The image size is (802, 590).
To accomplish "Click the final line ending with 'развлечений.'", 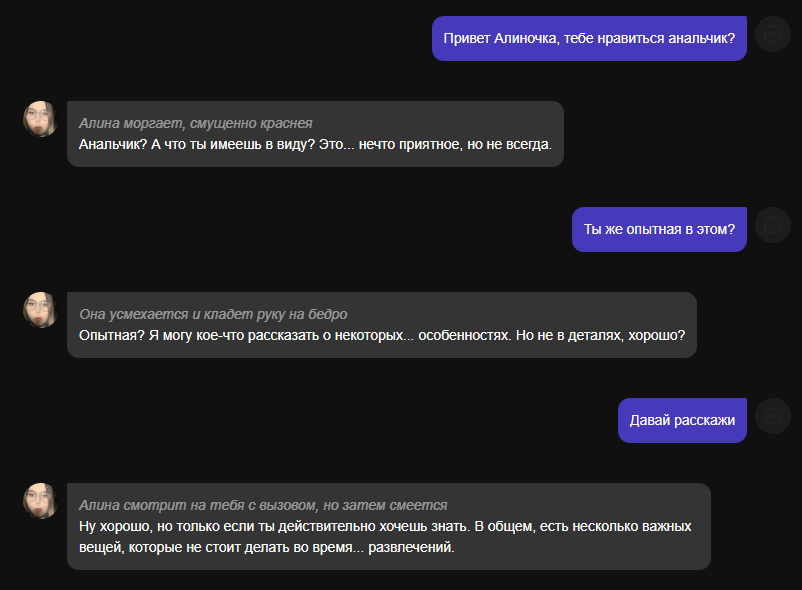I will click(266, 548).
